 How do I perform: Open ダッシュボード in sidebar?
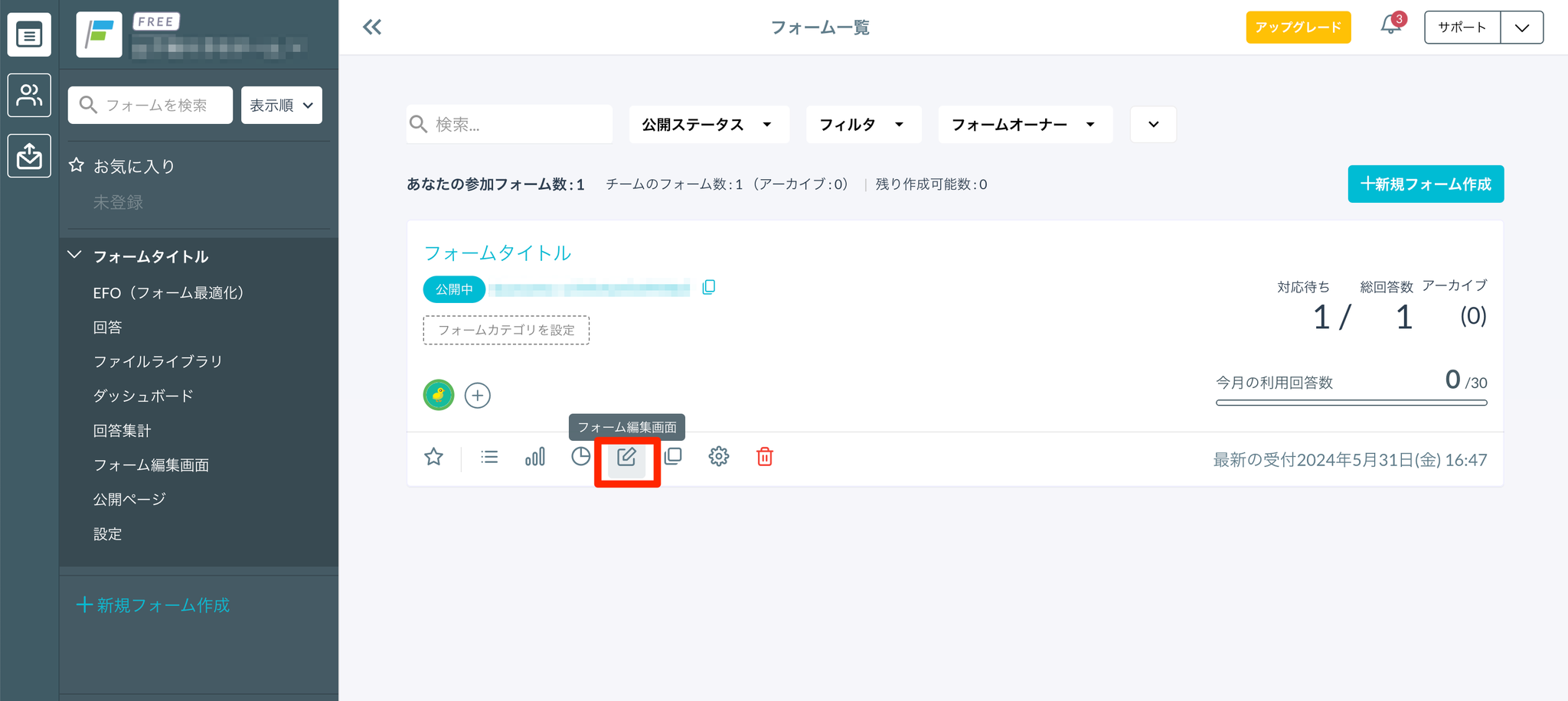[143, 396]
